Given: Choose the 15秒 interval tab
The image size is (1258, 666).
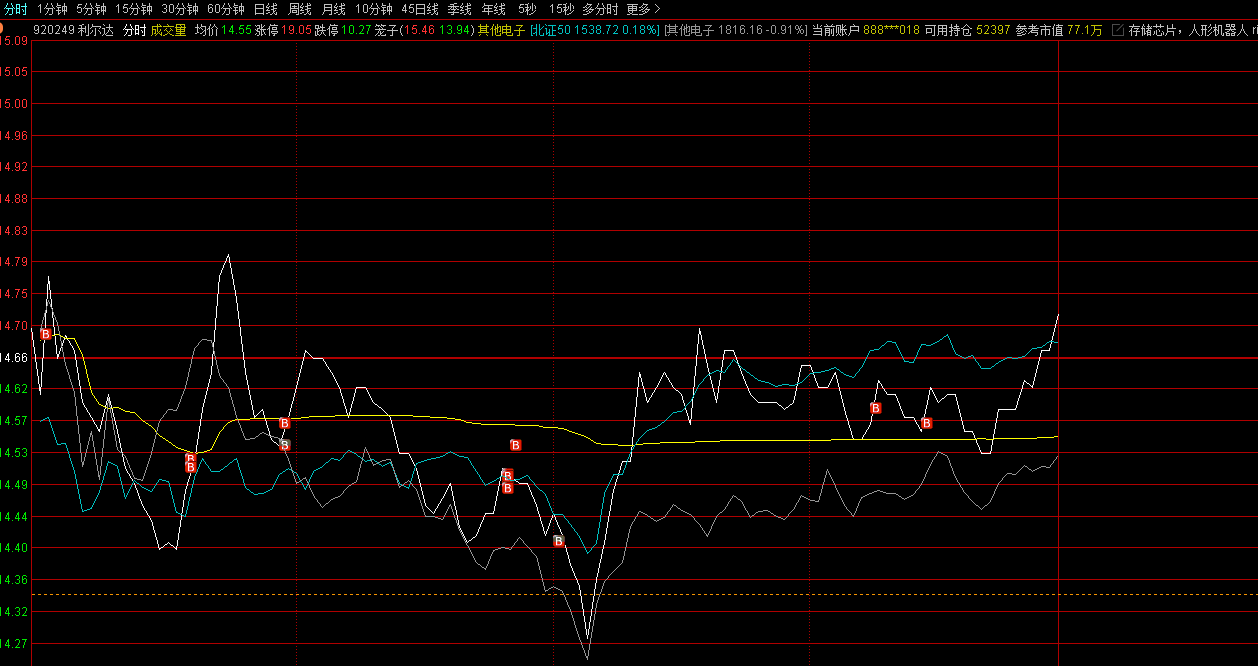Looking at the screenshot, I should coord(561,9).
